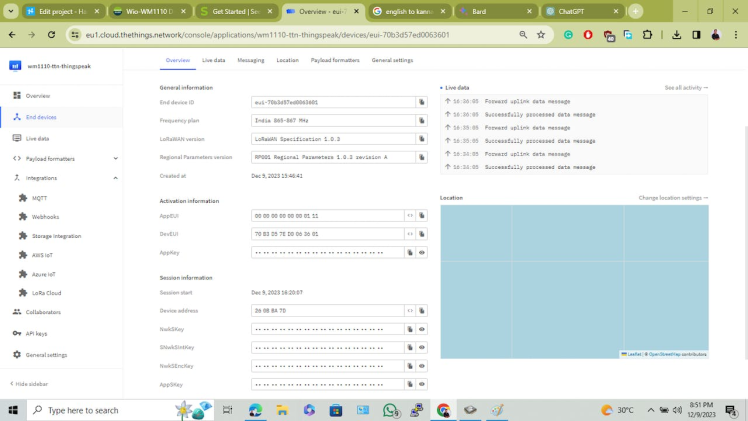
Task: Go to Collaborators in sidebar
Action: point(43,312)
